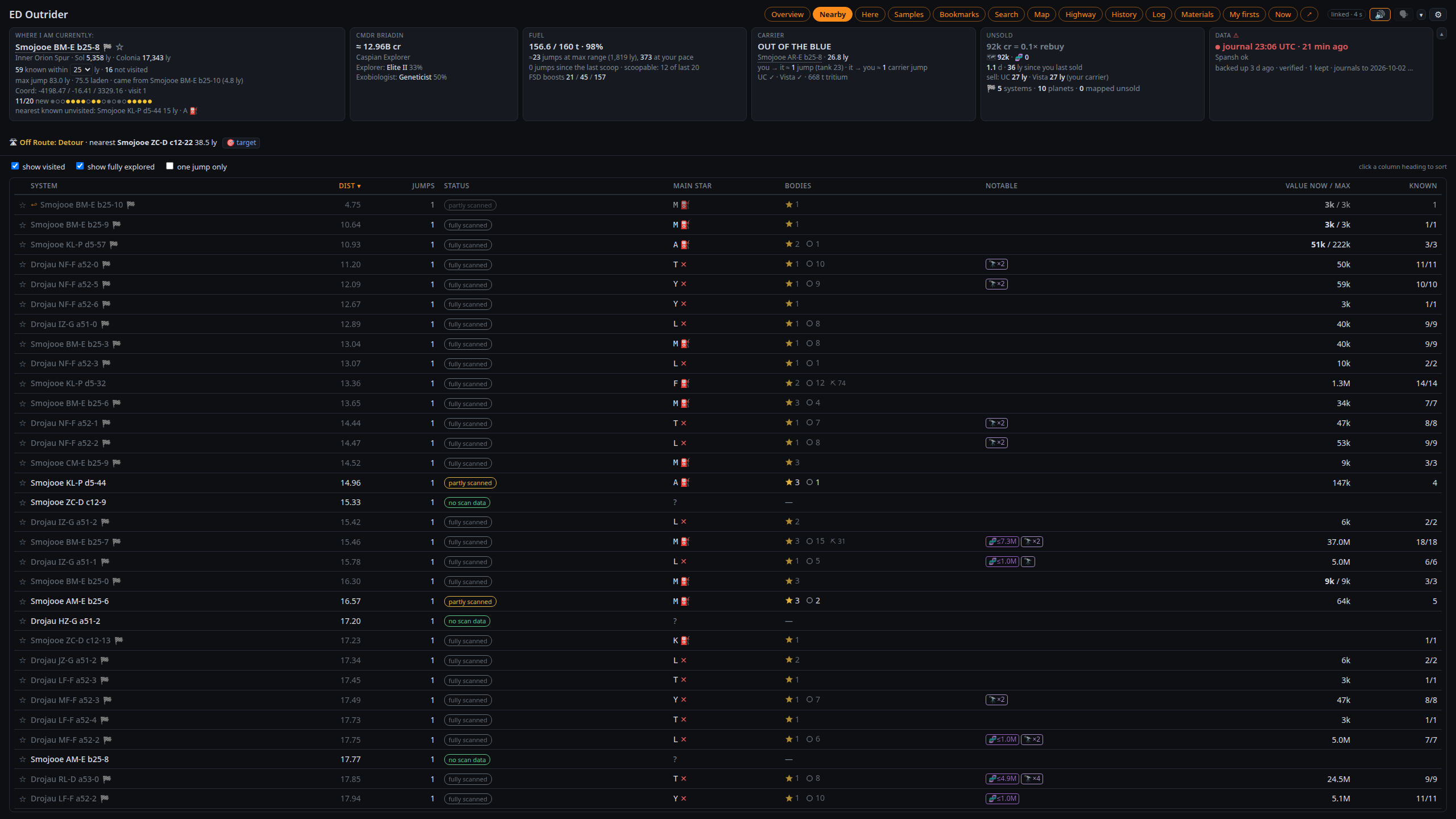The width and height of the screenshot is (1456, 819).
Task: Uncheck the show visited checkbox
Action: (x=15, y=166)
